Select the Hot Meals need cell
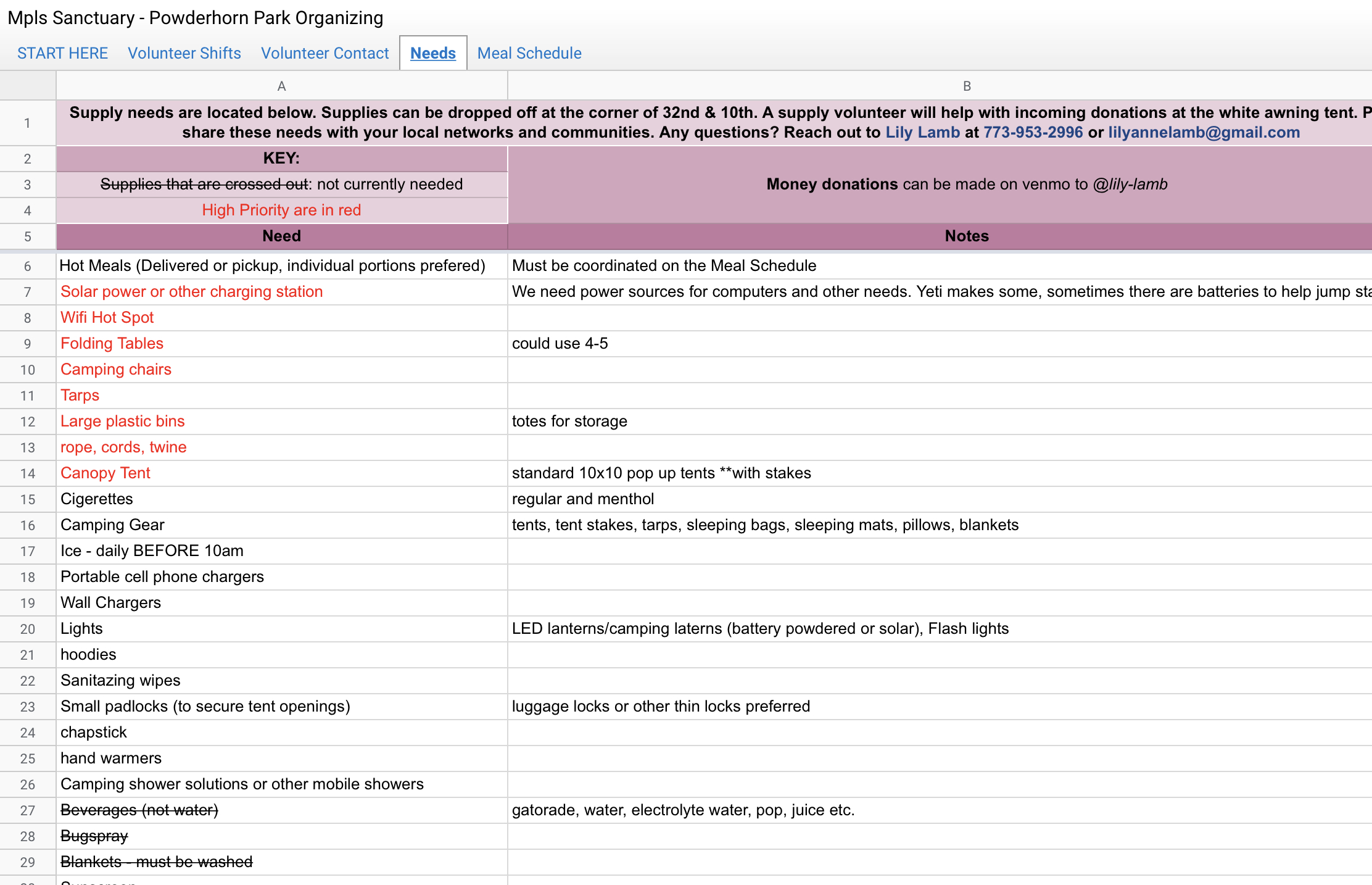 [x=282, y=266]
